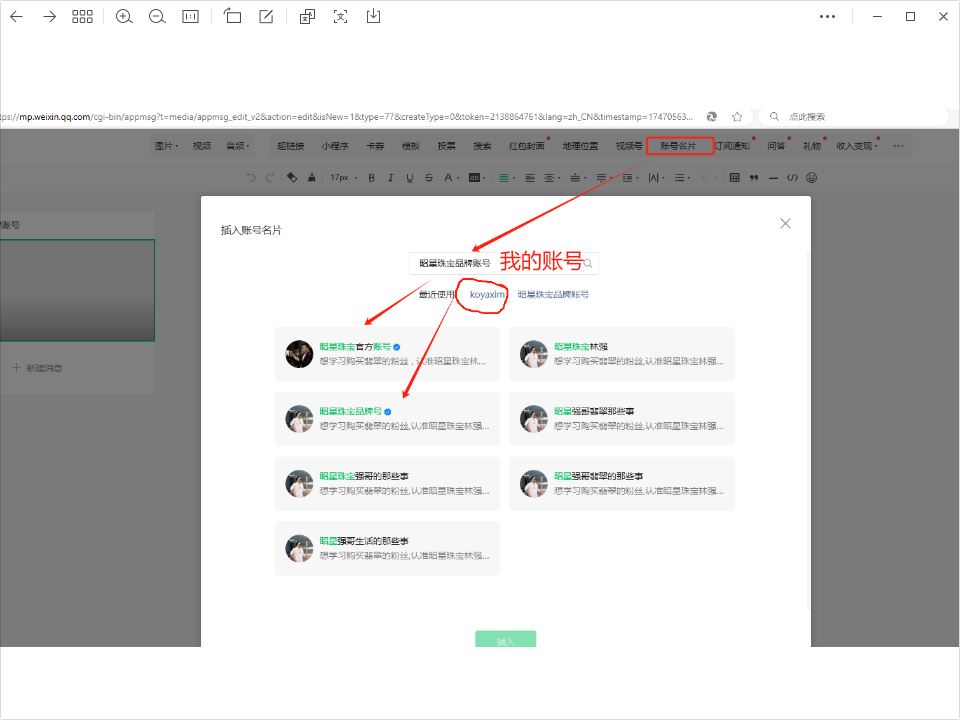Click the 视频 toolbar item

click(x=201, y=146)
